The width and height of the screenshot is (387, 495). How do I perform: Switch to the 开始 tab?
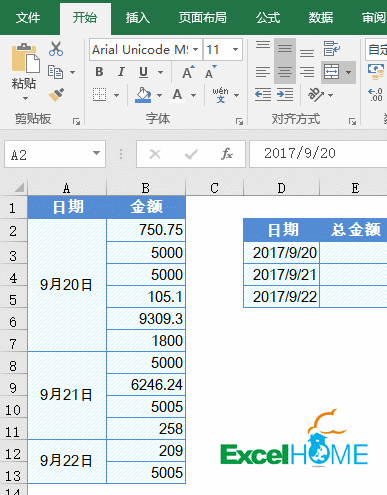coord(85,18)
